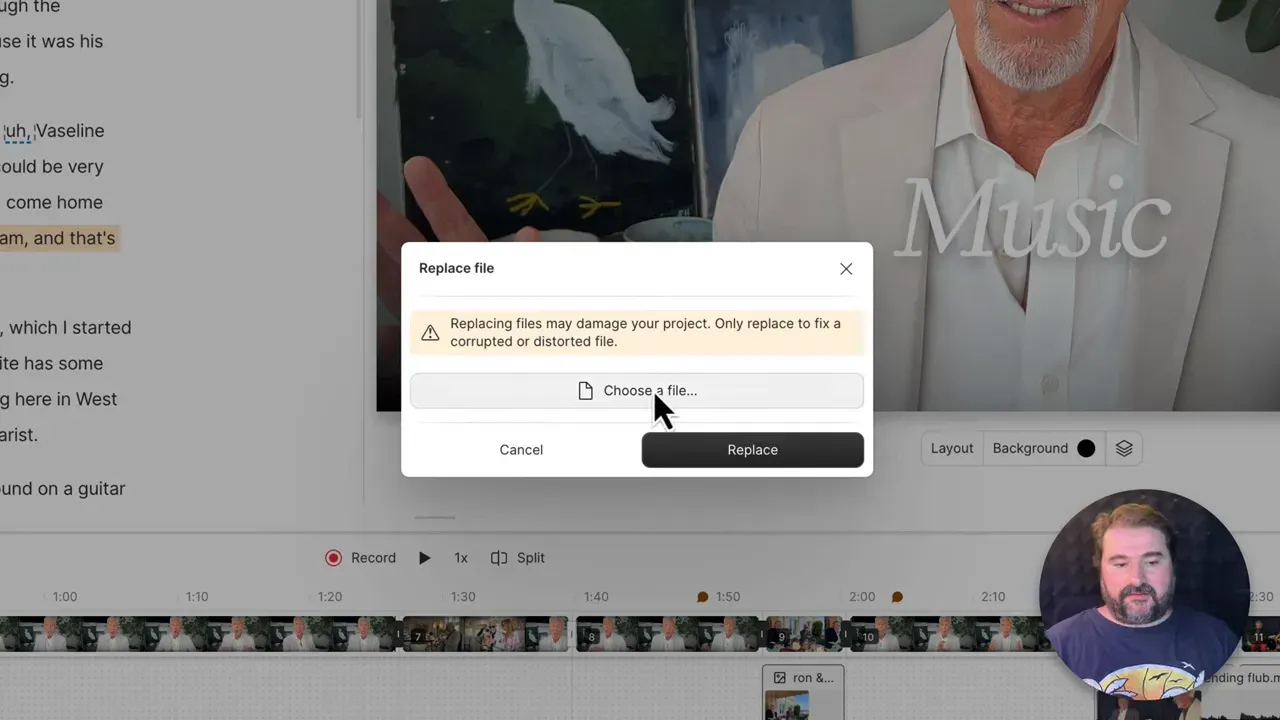
Task: Click the Choose a file button
Action: pos(637,391)
